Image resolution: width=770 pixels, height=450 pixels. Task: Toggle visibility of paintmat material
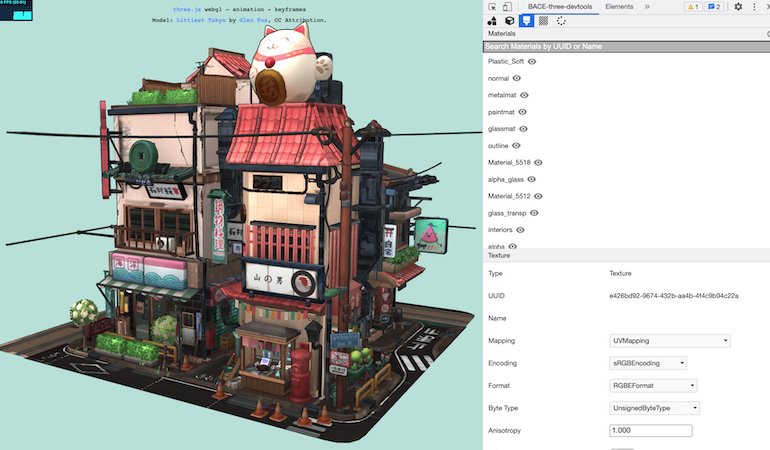(x=522, y=112)
